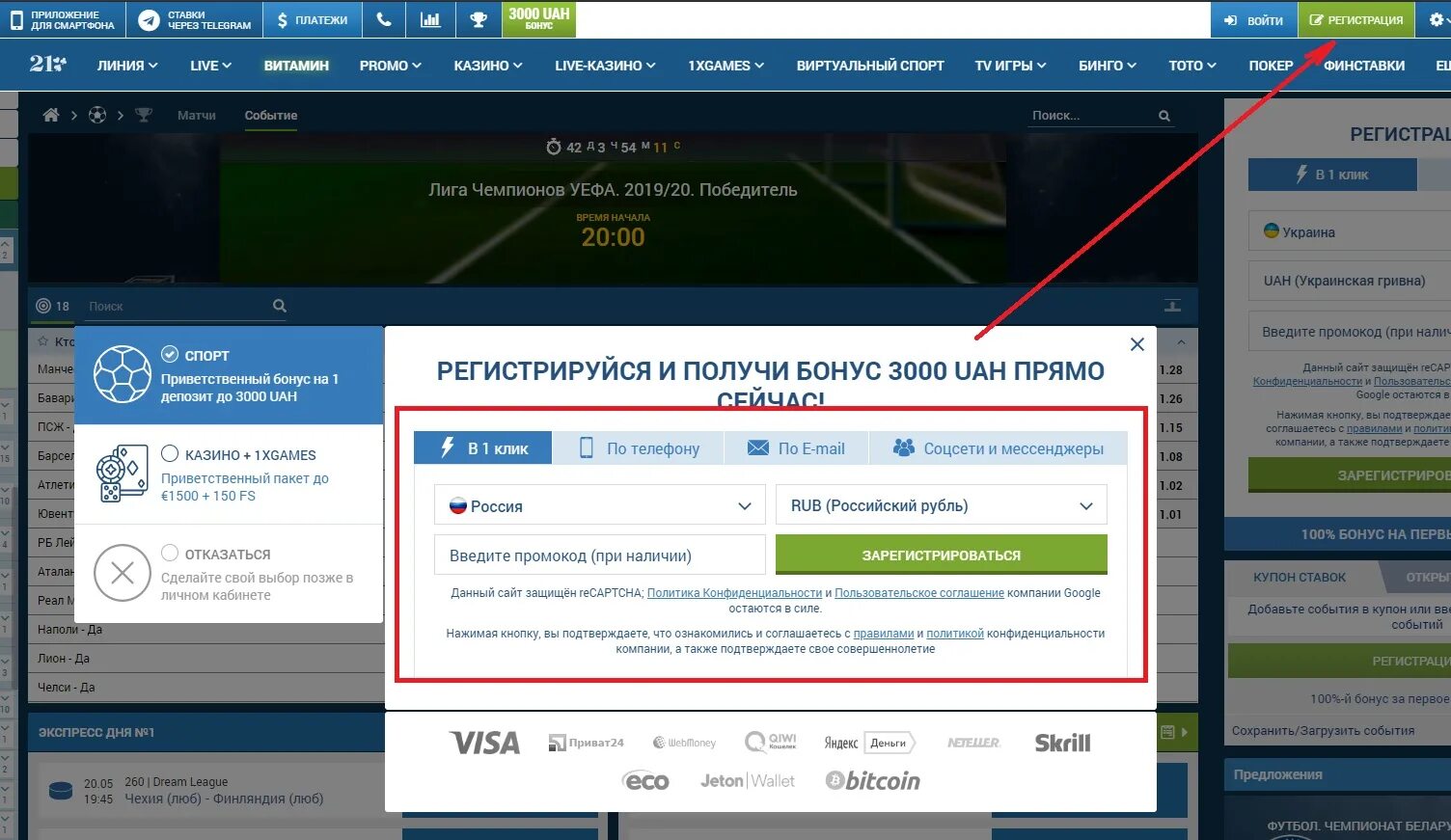Image resolution: width=1451 pixels, height=840 pixels.
Task: Click the В 1 клик sidebar tab
Action: click(x=1332, y=175)
